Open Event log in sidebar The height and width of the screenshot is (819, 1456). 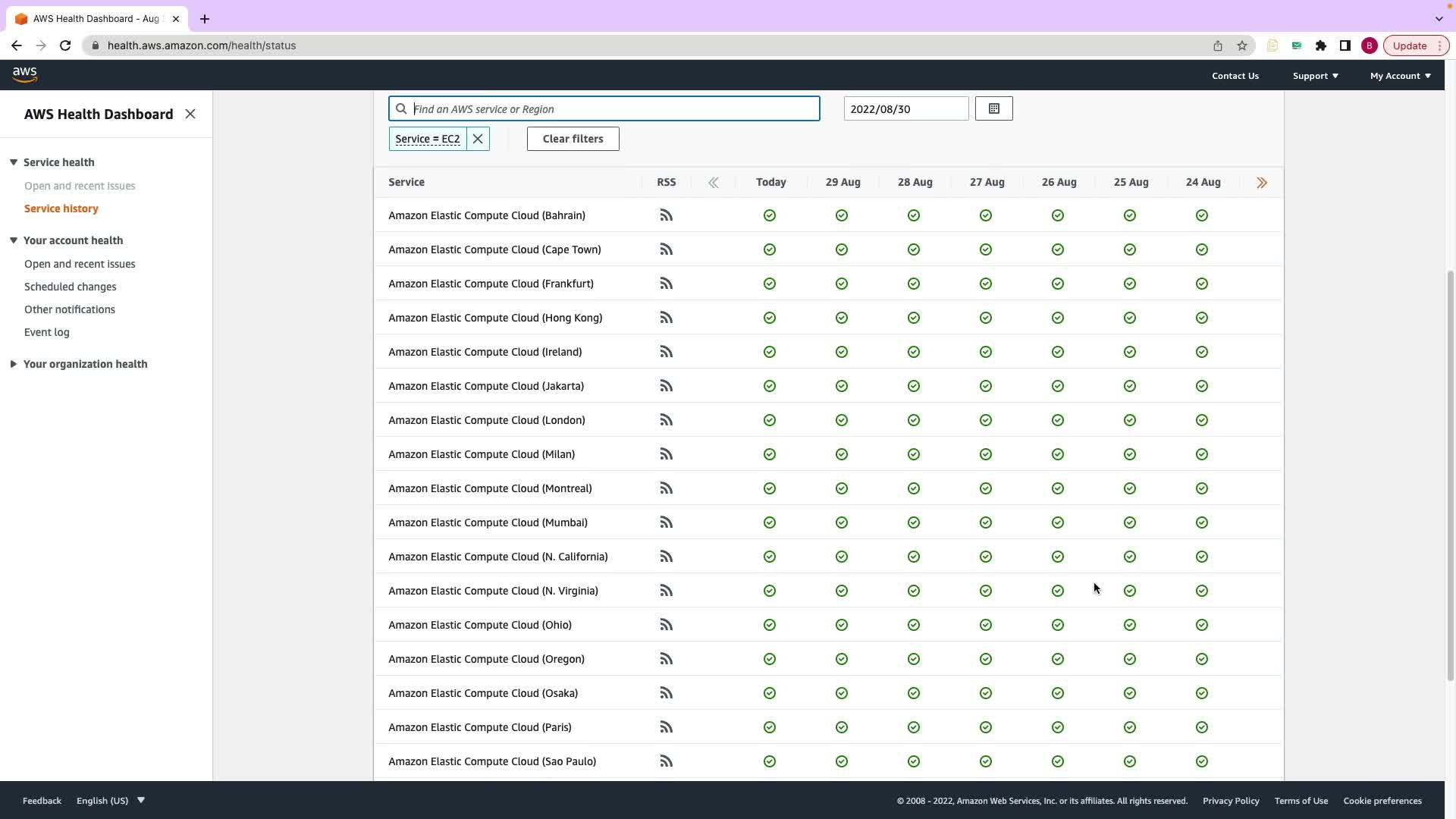click(47, 332)
